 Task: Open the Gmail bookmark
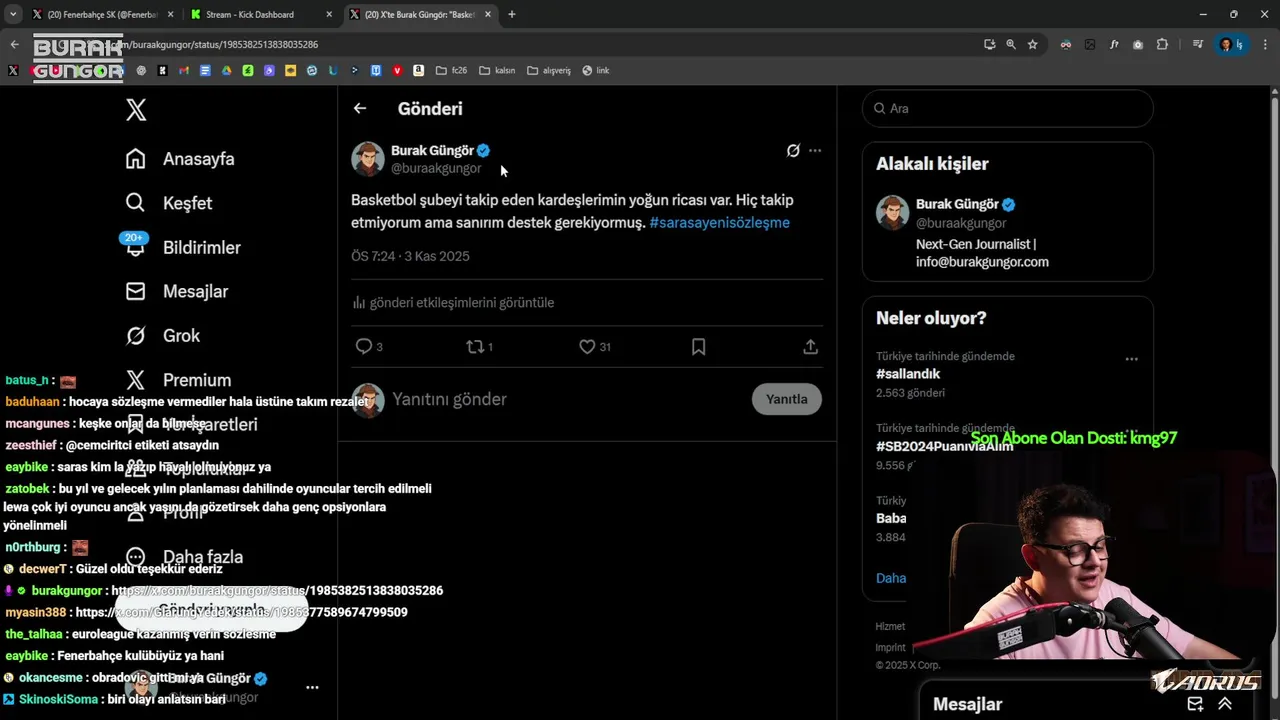pyautogui.click(x=184, y=70)
